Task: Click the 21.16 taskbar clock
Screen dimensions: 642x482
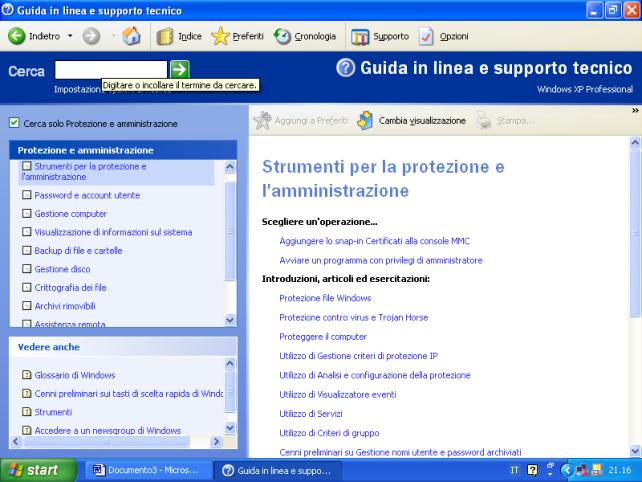Action: click(620, 470)
